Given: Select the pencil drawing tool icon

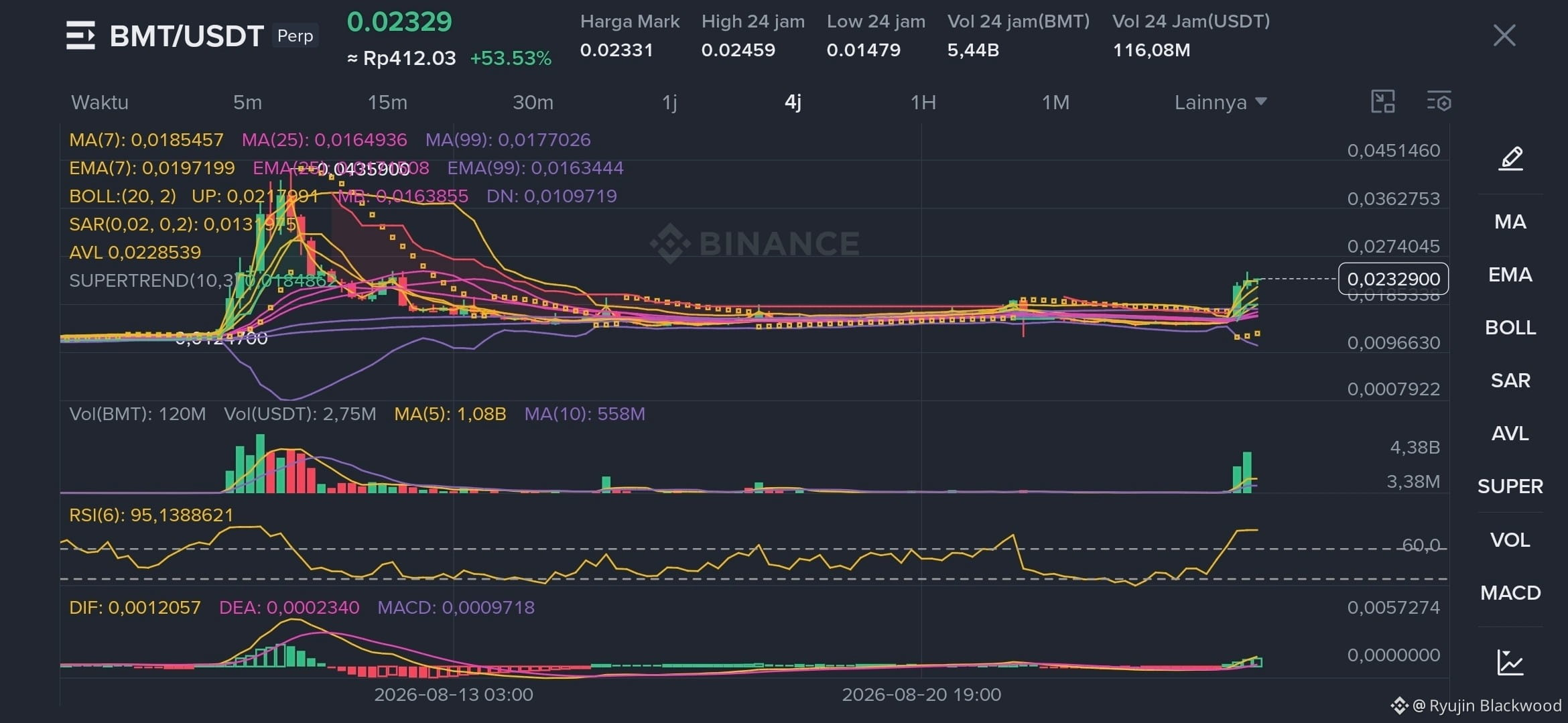Looking at the screenshot, I should point(1510,158).
